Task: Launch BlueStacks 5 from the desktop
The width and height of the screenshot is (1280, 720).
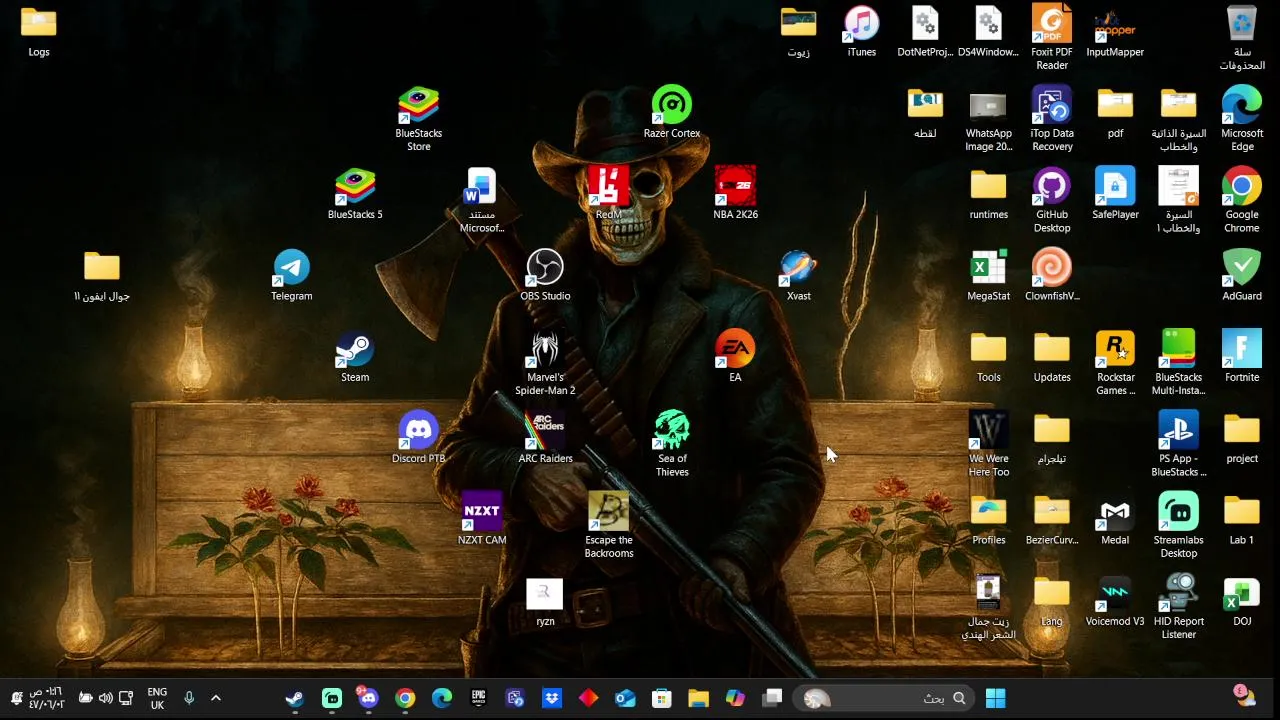Action: click(355, 194)
